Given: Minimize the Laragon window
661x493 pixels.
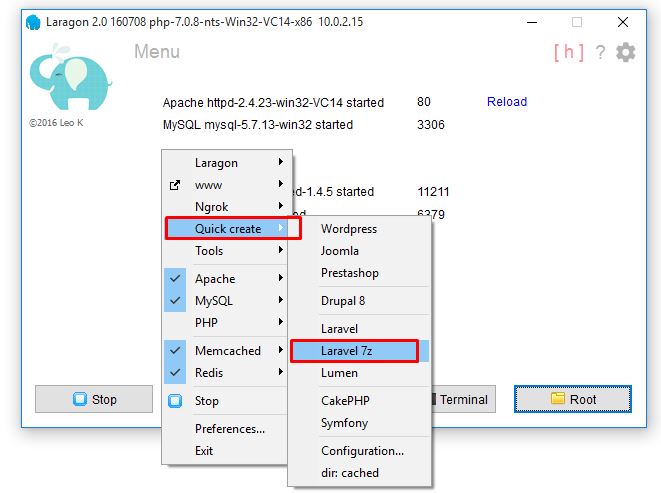Looking at the screenshot, I should click(x=532, y=22).
